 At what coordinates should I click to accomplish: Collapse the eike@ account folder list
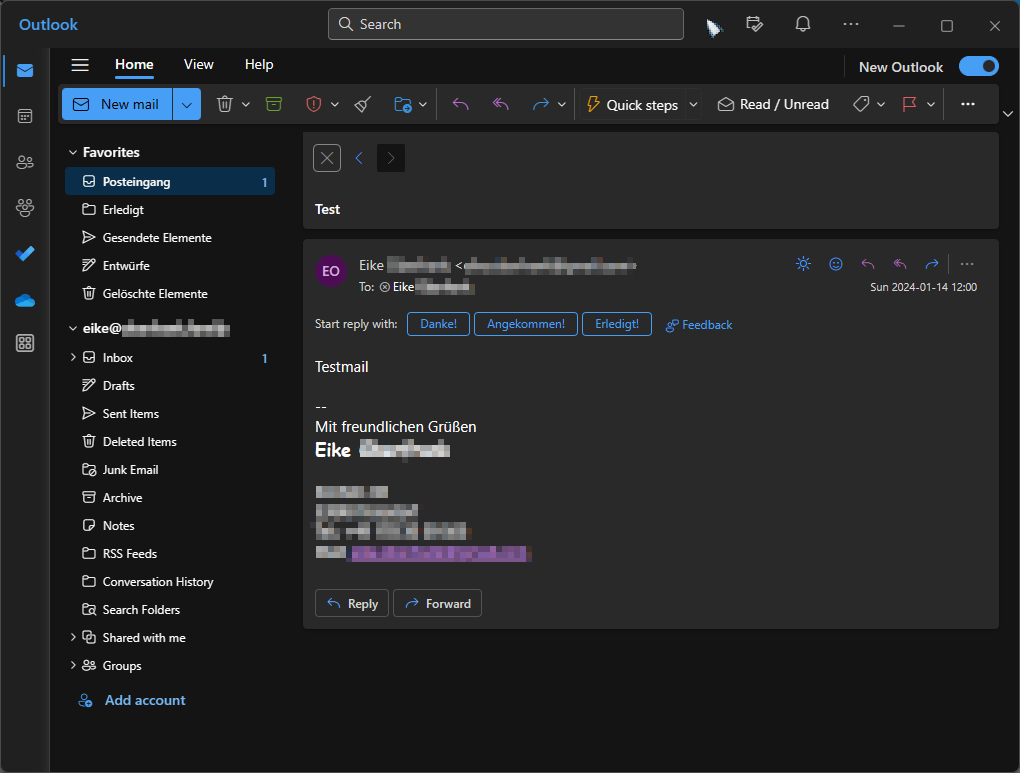click(73, 329)
